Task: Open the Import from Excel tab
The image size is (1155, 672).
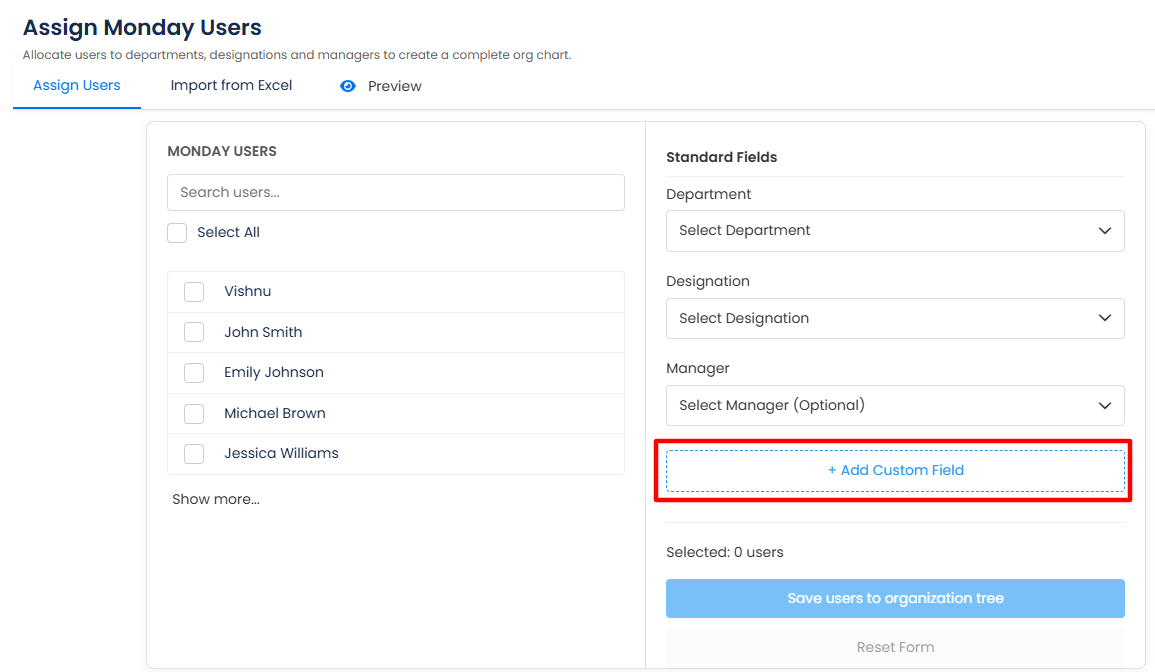Action: [x=231, y=85]
